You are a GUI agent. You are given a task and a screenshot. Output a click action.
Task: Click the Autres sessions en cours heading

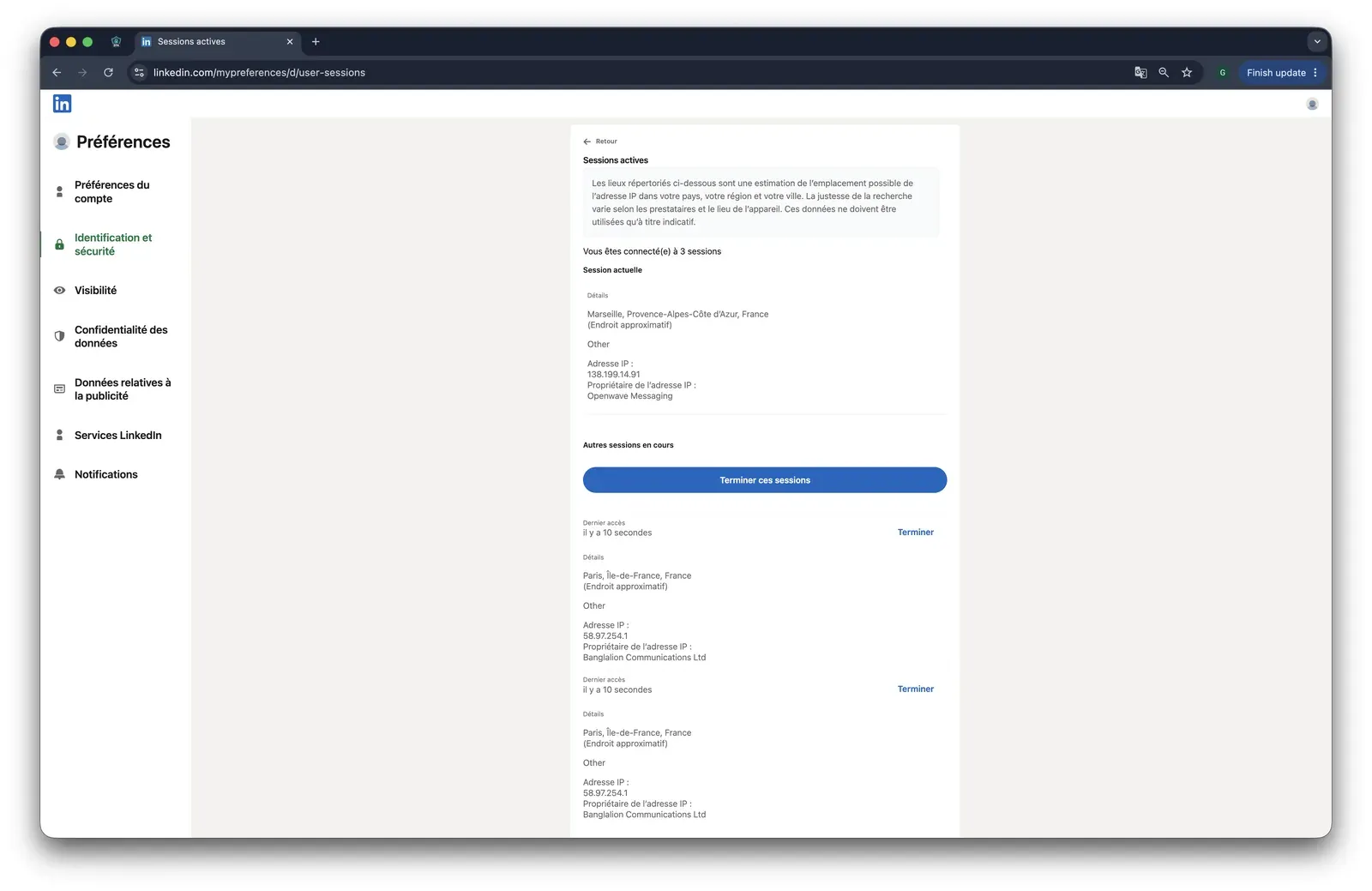629,445
